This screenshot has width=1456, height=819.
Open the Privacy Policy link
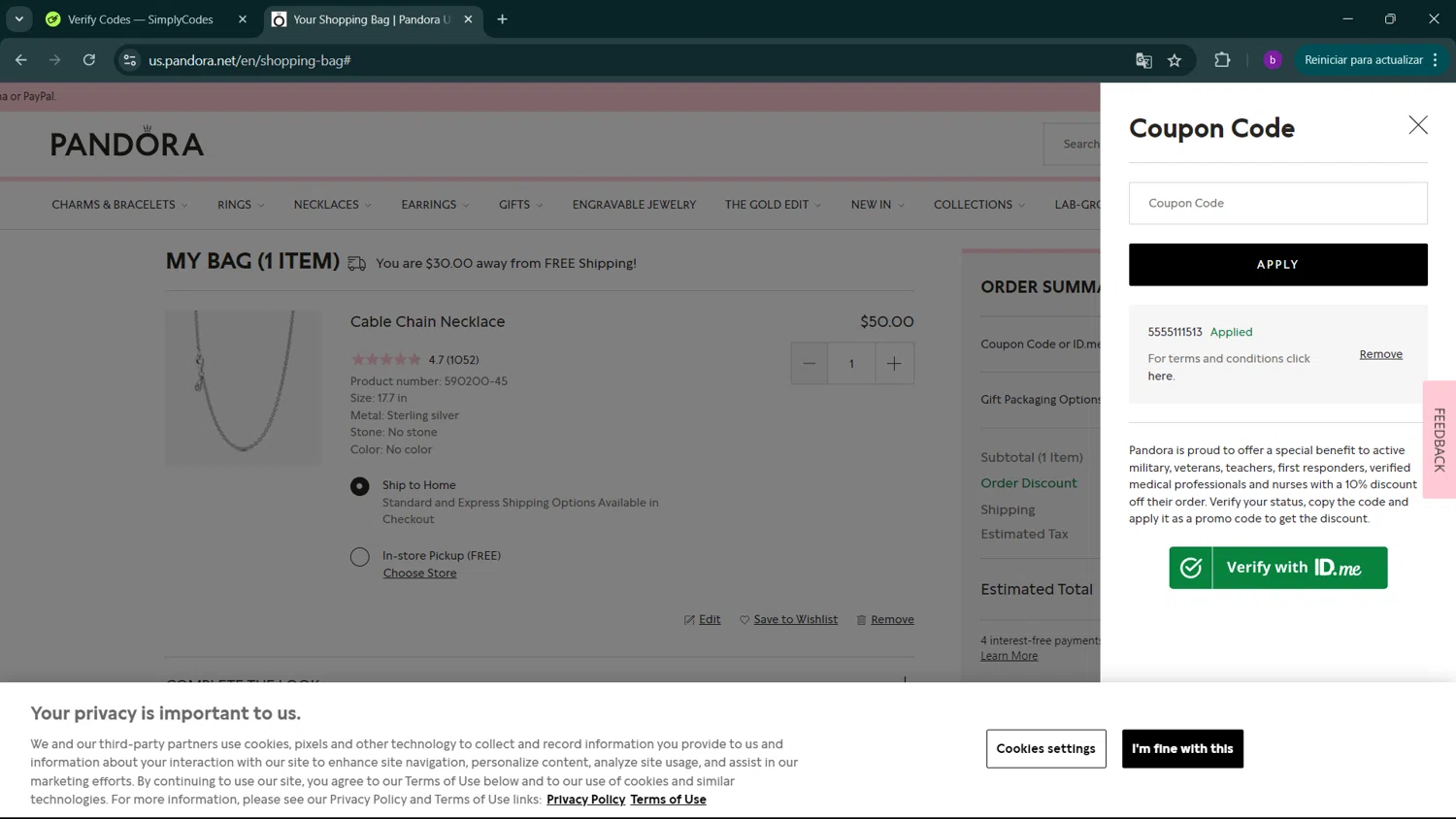585,800
